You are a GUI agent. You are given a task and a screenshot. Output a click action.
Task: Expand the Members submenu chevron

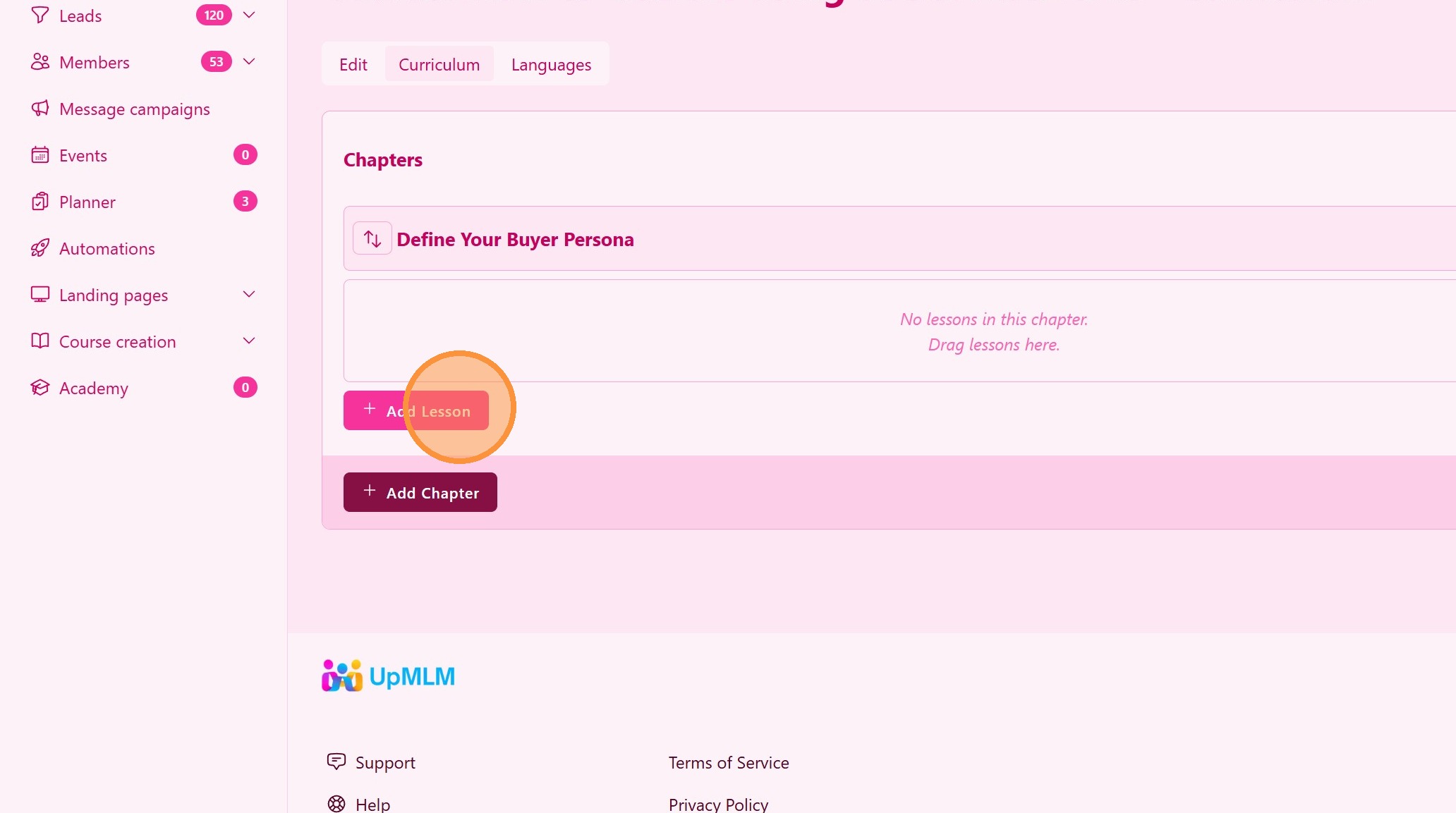click(x=249, y=61)
